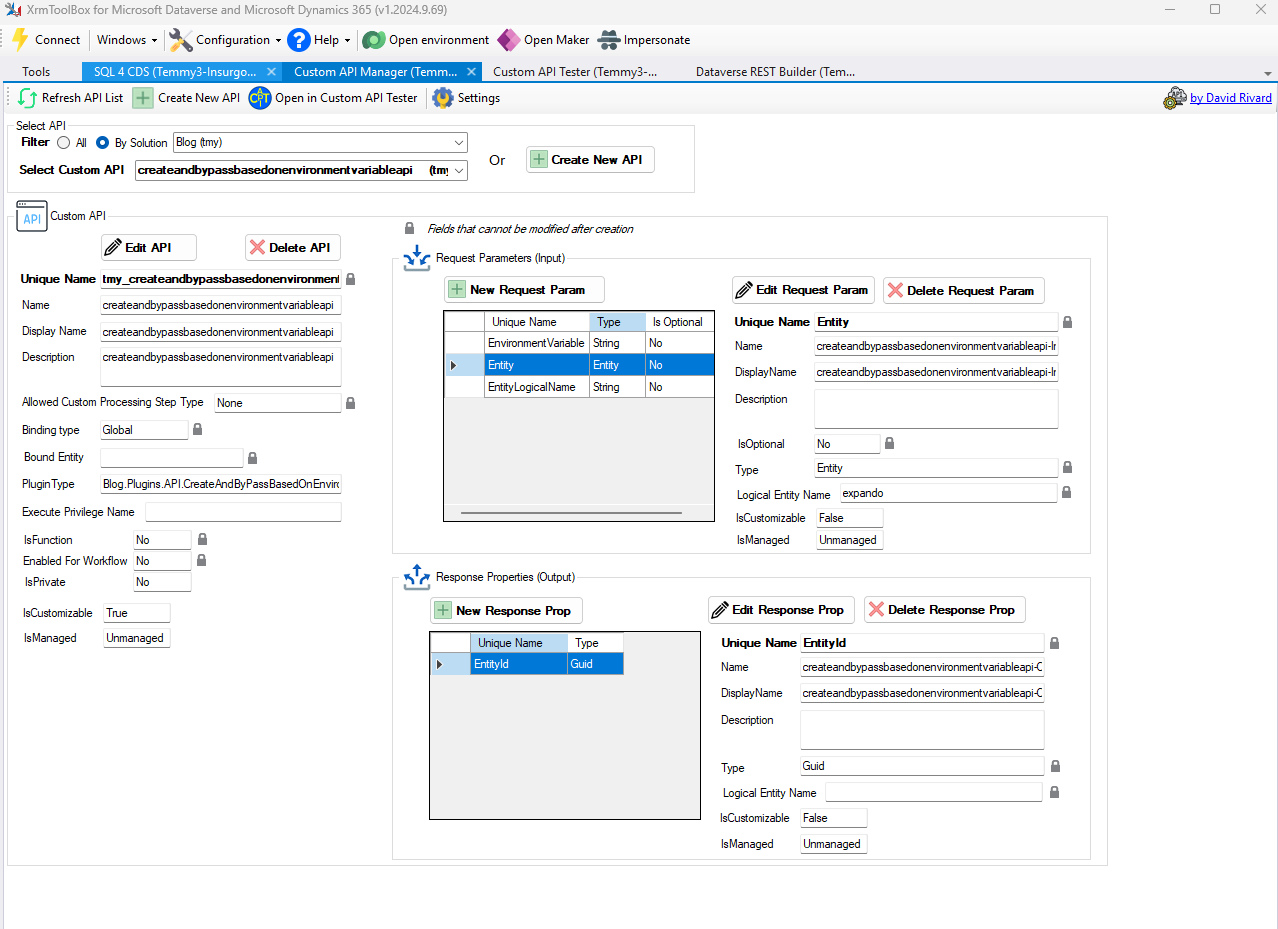
Task: Click the Refresh API List icon
Action: pyautogui.click(x=28, y=98)
